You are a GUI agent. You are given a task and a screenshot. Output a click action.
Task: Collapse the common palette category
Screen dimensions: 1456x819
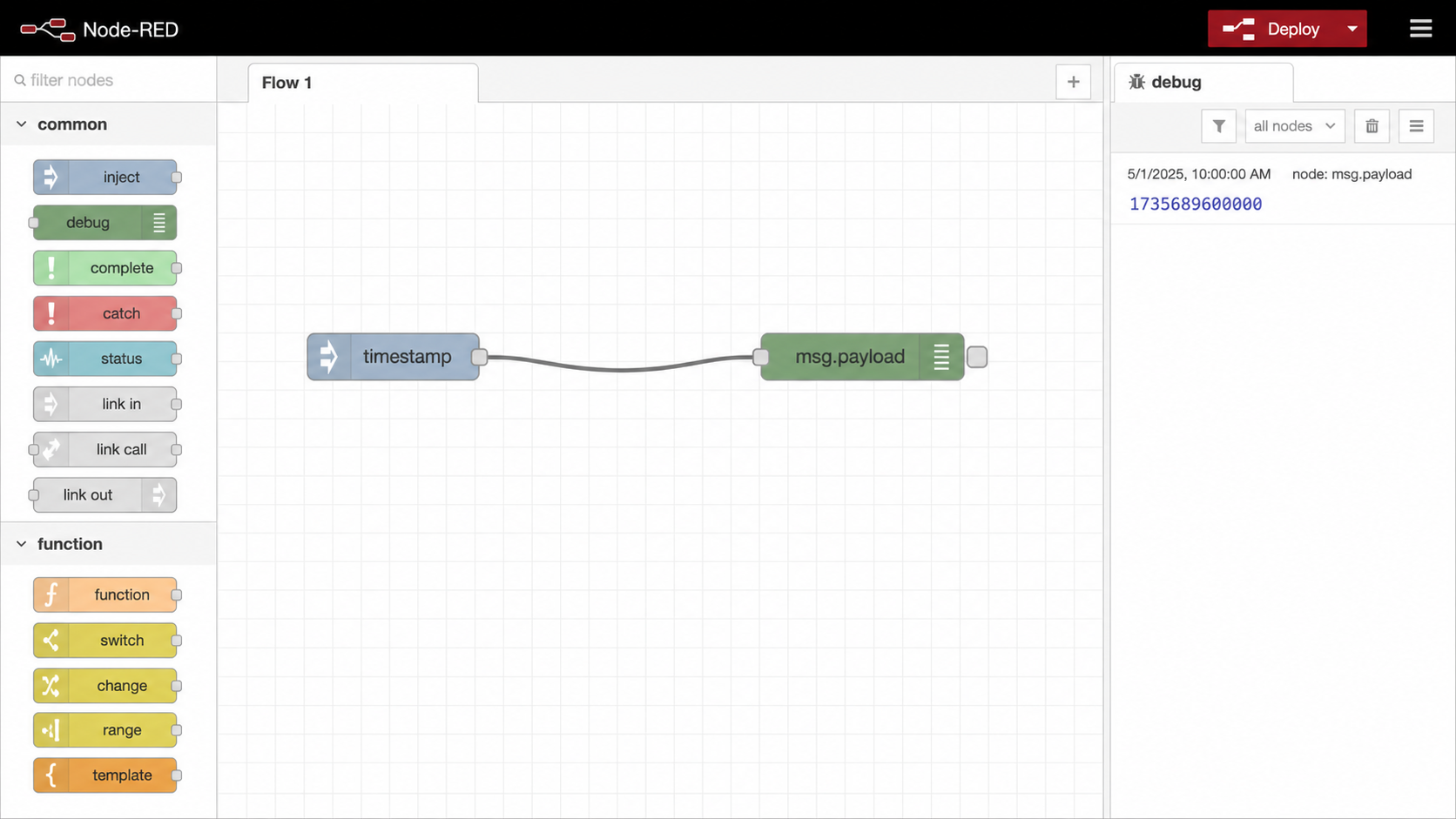tap(109, 124)
